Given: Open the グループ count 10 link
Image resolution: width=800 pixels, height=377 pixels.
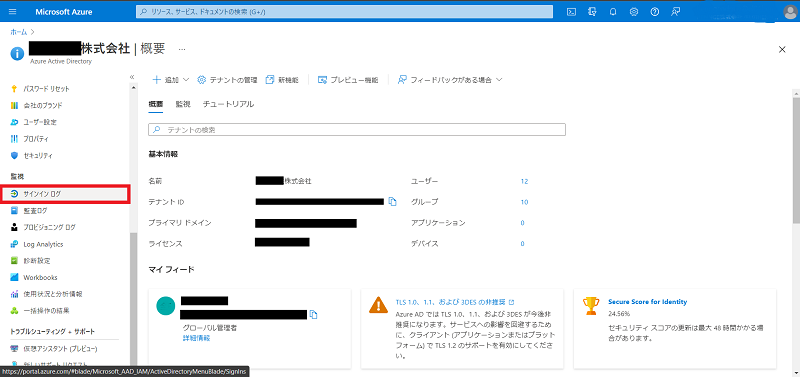Looking at the screenshot, I should point(524,202).
